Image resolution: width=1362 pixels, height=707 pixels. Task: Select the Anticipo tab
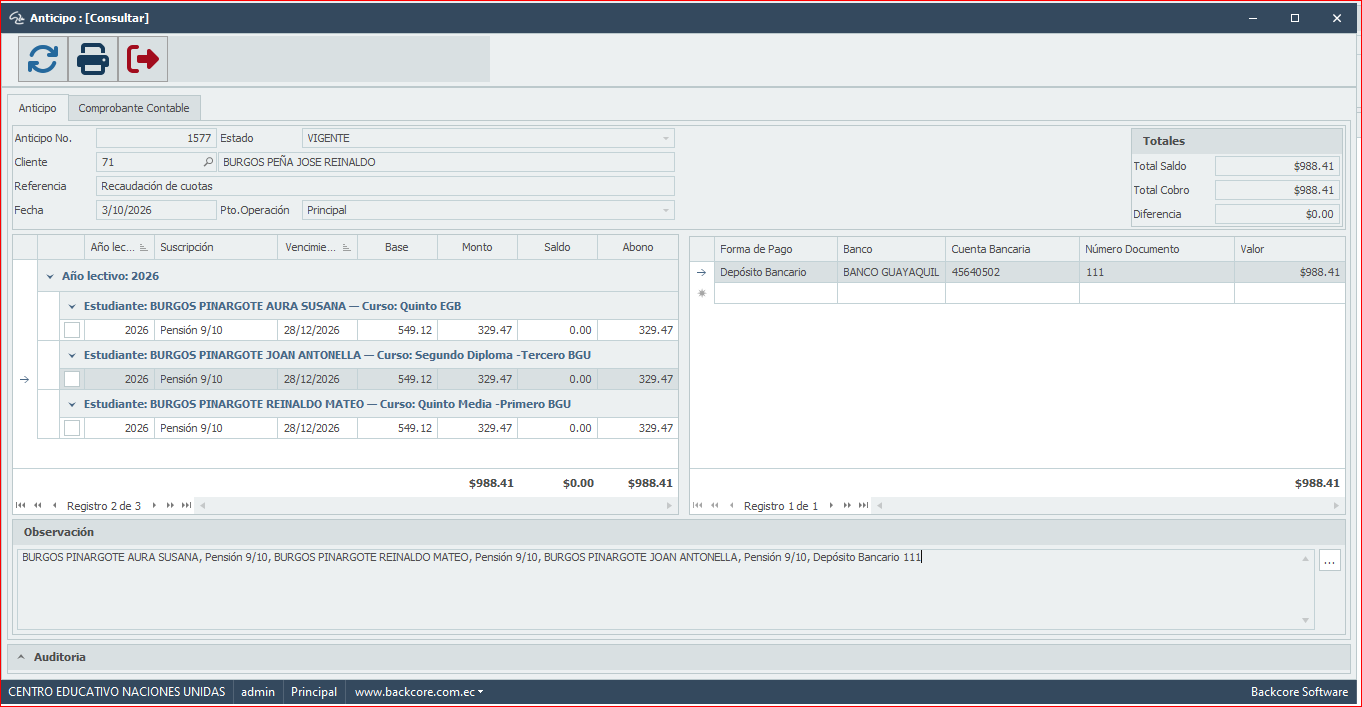[x=38, y=108]
